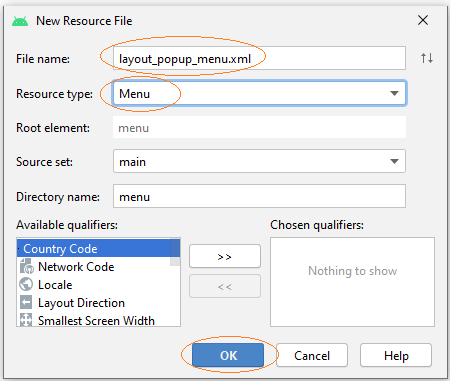The height and width of the screenshot is (381, 450).
Task: Select the Network Code qualifier icon
Action: point(26,267)
